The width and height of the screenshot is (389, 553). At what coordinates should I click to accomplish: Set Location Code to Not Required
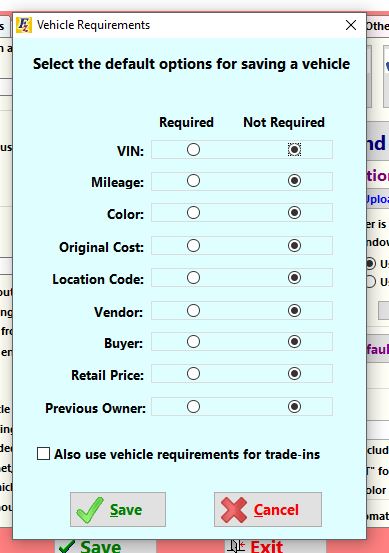coord(294,278)
